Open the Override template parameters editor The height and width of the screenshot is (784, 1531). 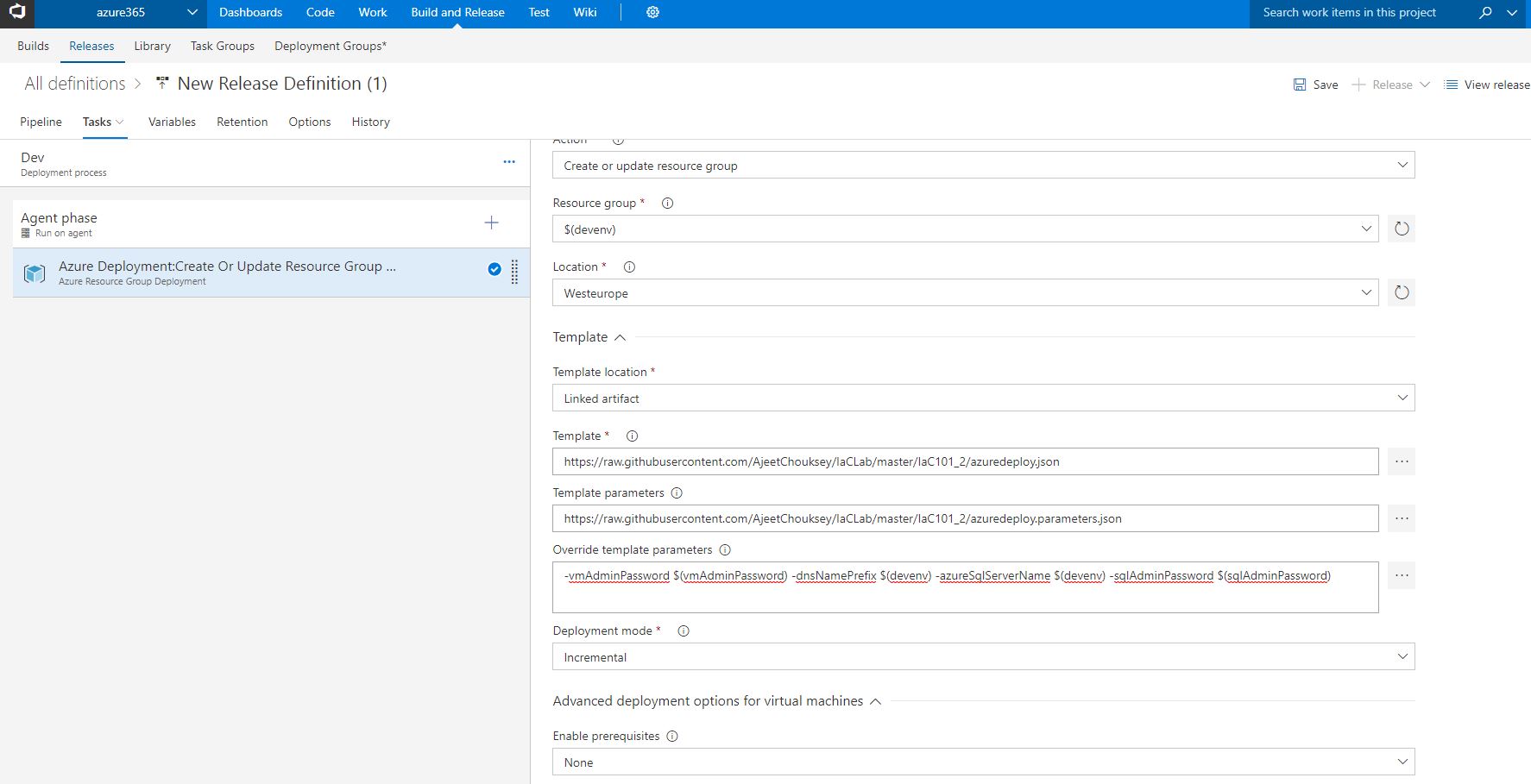(x=1402, y=575)
